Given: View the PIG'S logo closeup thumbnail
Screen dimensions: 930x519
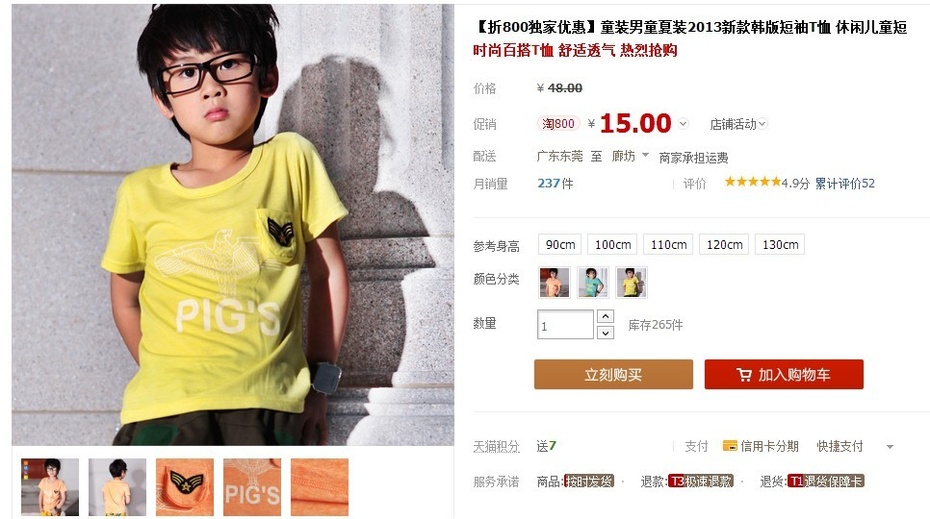Looking at the screenshot, I should tap(252, 487).
